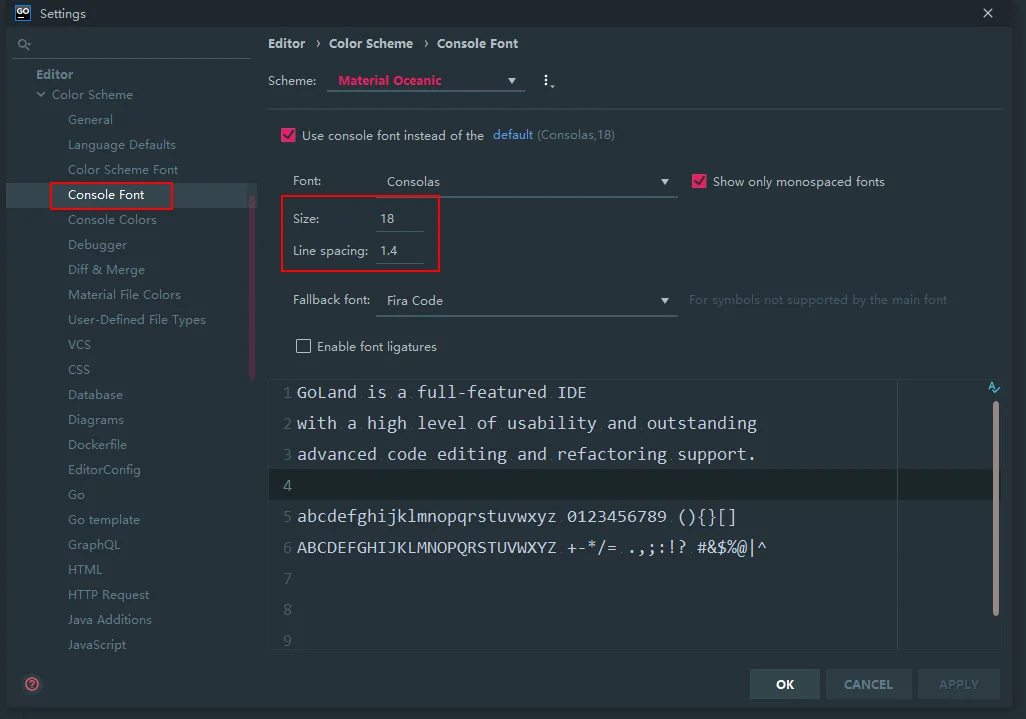Open the Fallback font dropdown showing Fira Code
The height and width of the screenshot is (719, 1026).
(527, 300)
